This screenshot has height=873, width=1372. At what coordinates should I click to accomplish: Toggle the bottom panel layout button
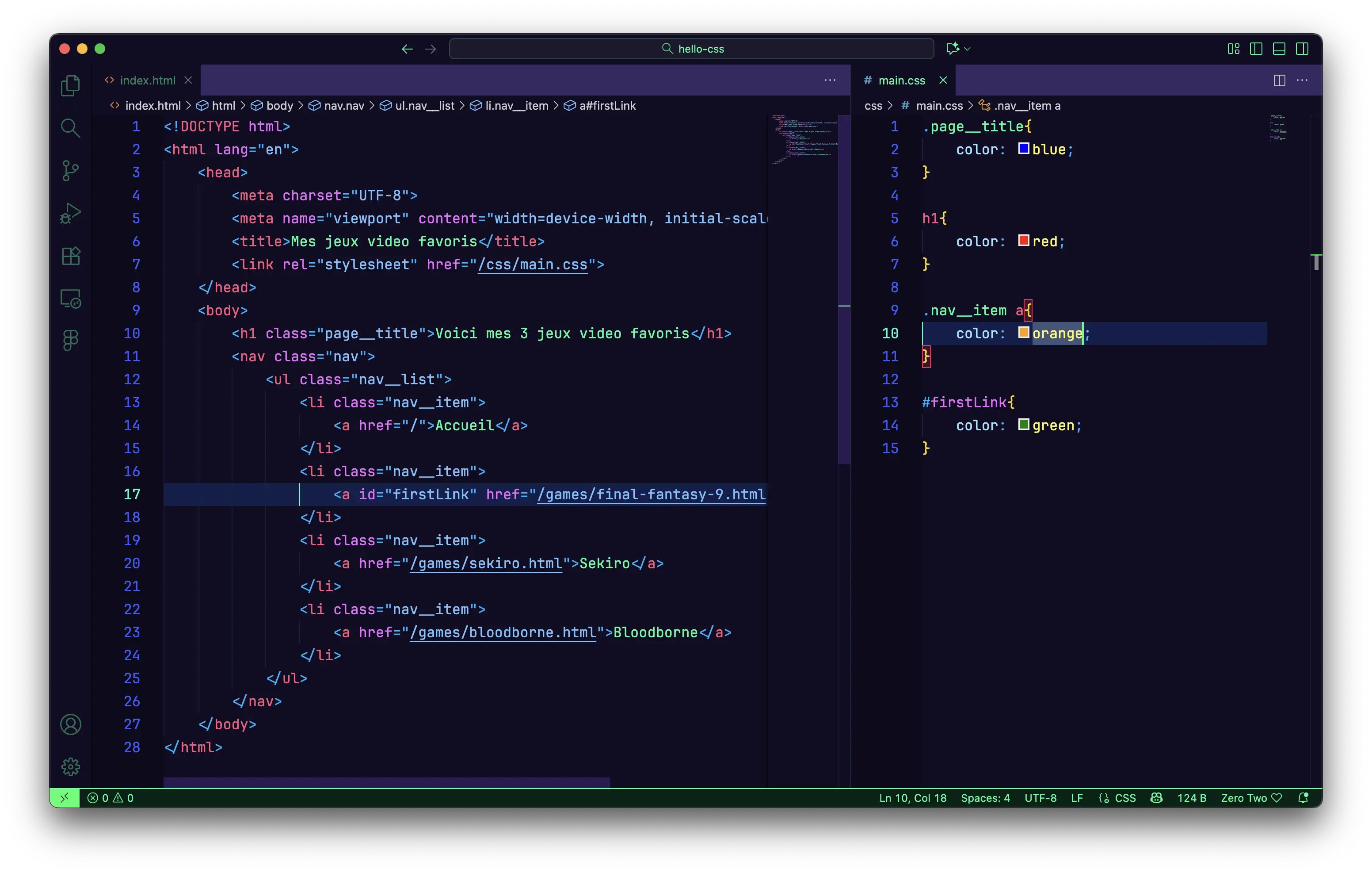pyautogui.click(x=1279, y=49)
